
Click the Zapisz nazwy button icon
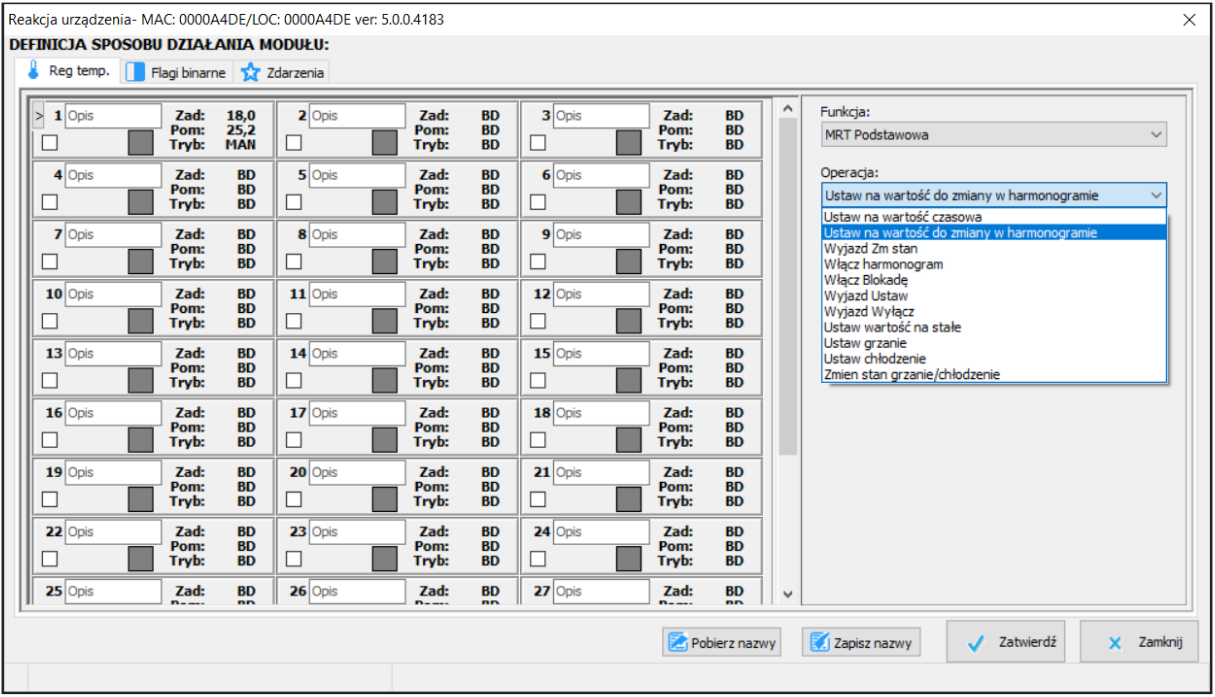click(x=820, y=642)
